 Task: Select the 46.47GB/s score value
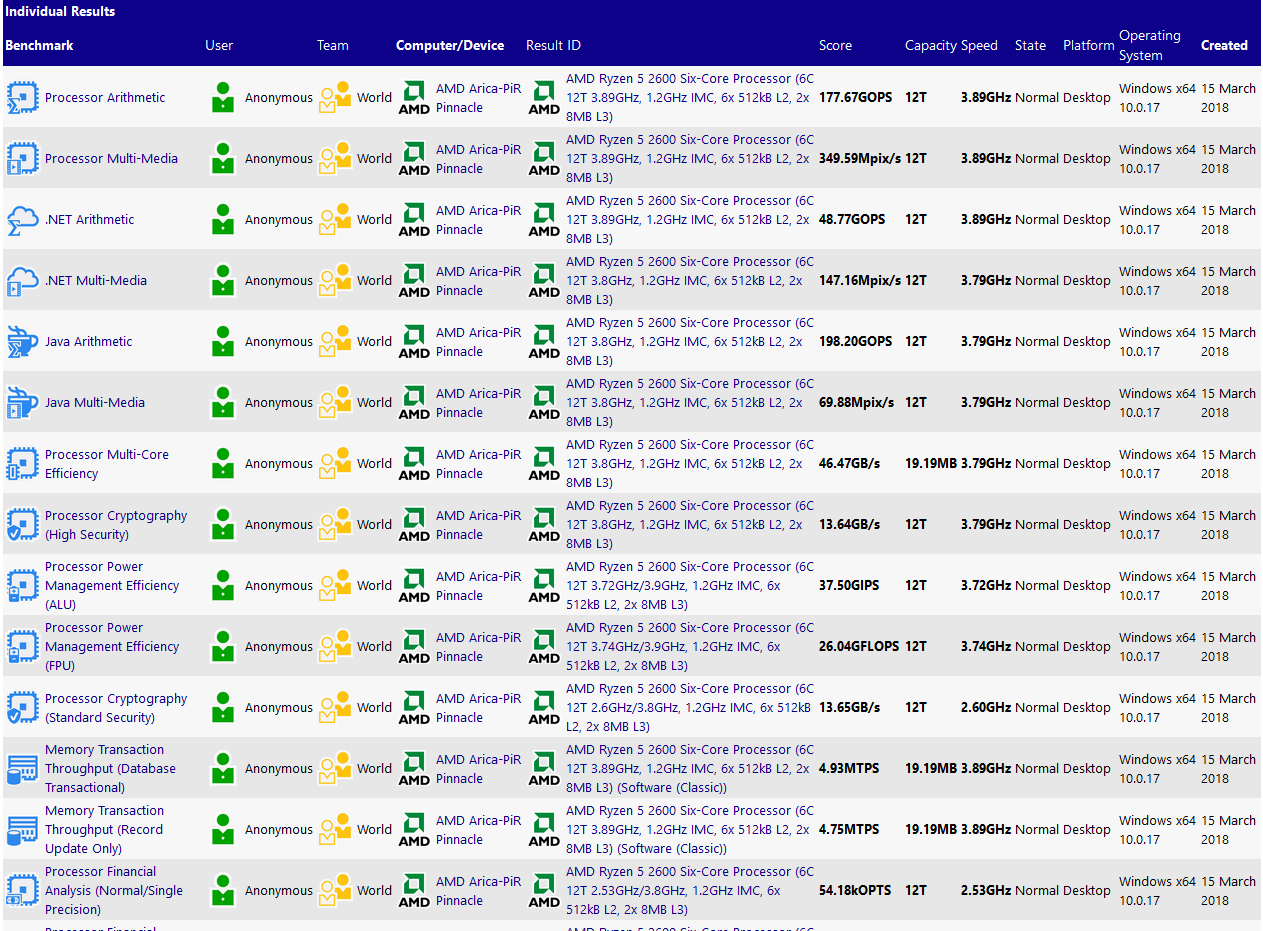850,464
